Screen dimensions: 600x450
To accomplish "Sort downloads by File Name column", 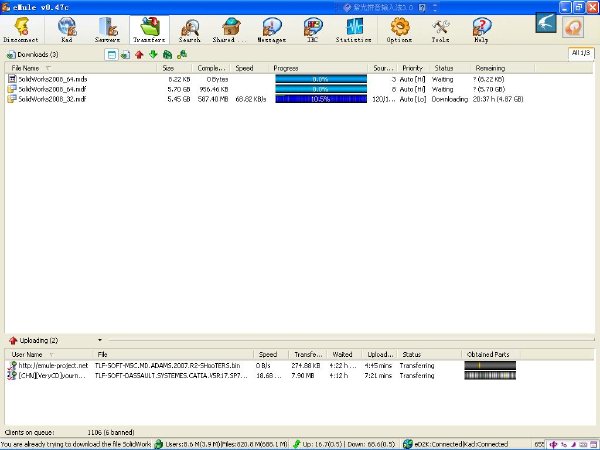I will coord(81,68).
